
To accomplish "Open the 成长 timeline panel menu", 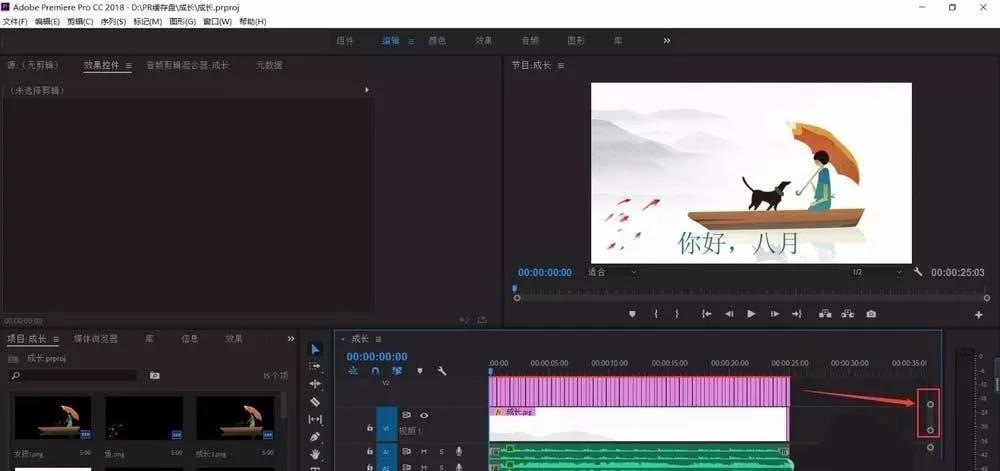I will 378,339.
